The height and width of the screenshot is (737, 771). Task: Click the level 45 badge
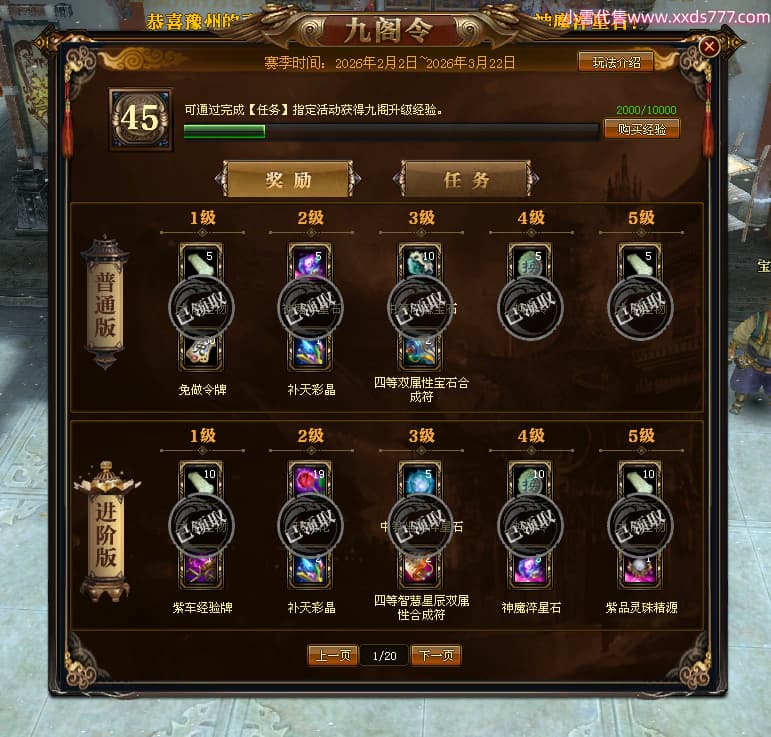[x=141, y=119]
